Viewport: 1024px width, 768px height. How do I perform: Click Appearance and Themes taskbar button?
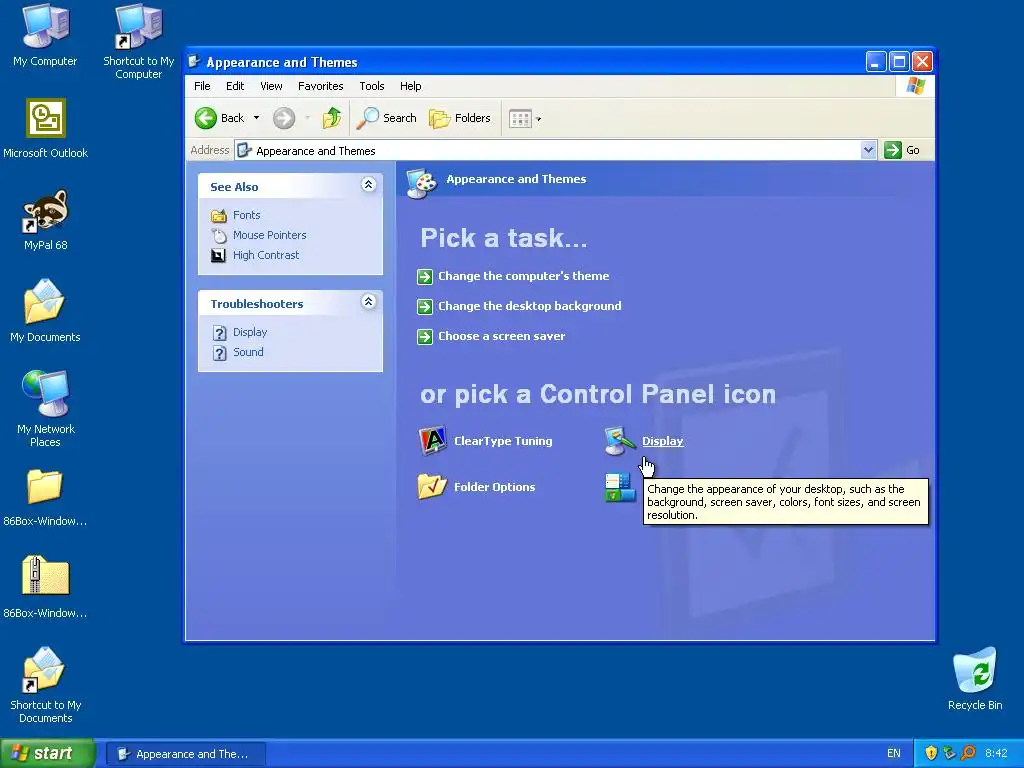point(185,754)
